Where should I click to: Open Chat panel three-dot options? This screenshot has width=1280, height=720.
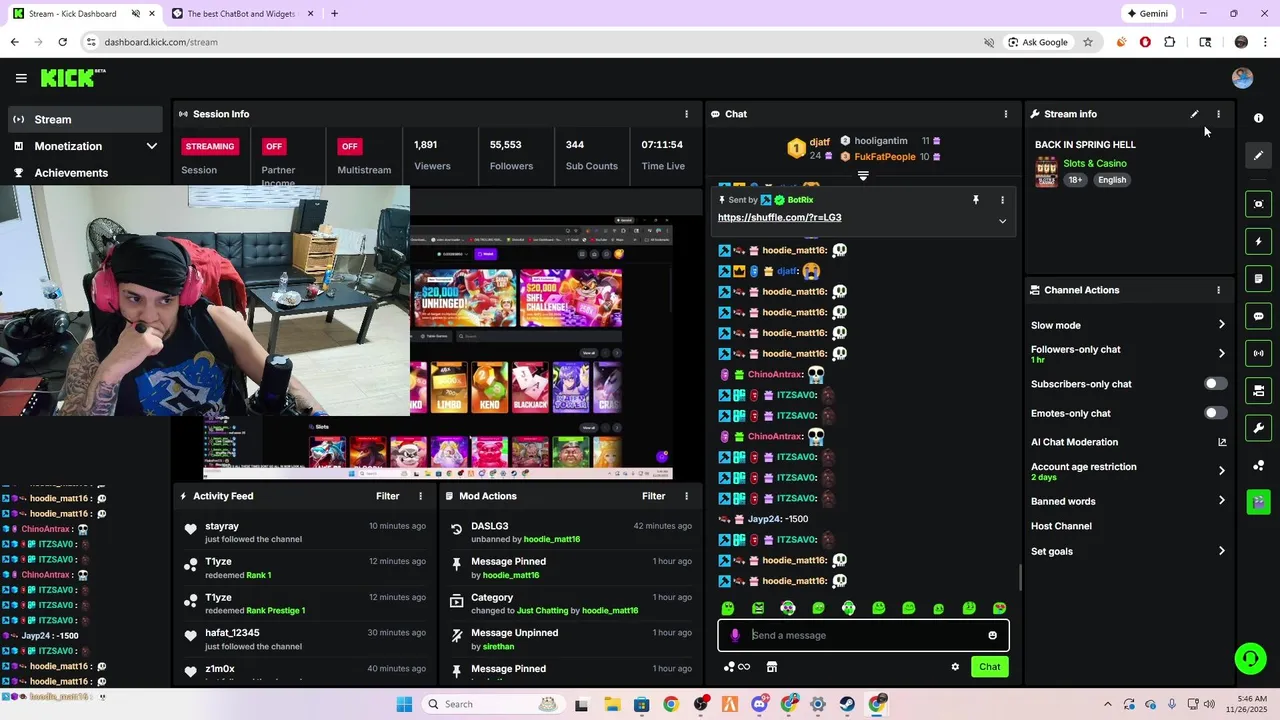point(1006,114)
